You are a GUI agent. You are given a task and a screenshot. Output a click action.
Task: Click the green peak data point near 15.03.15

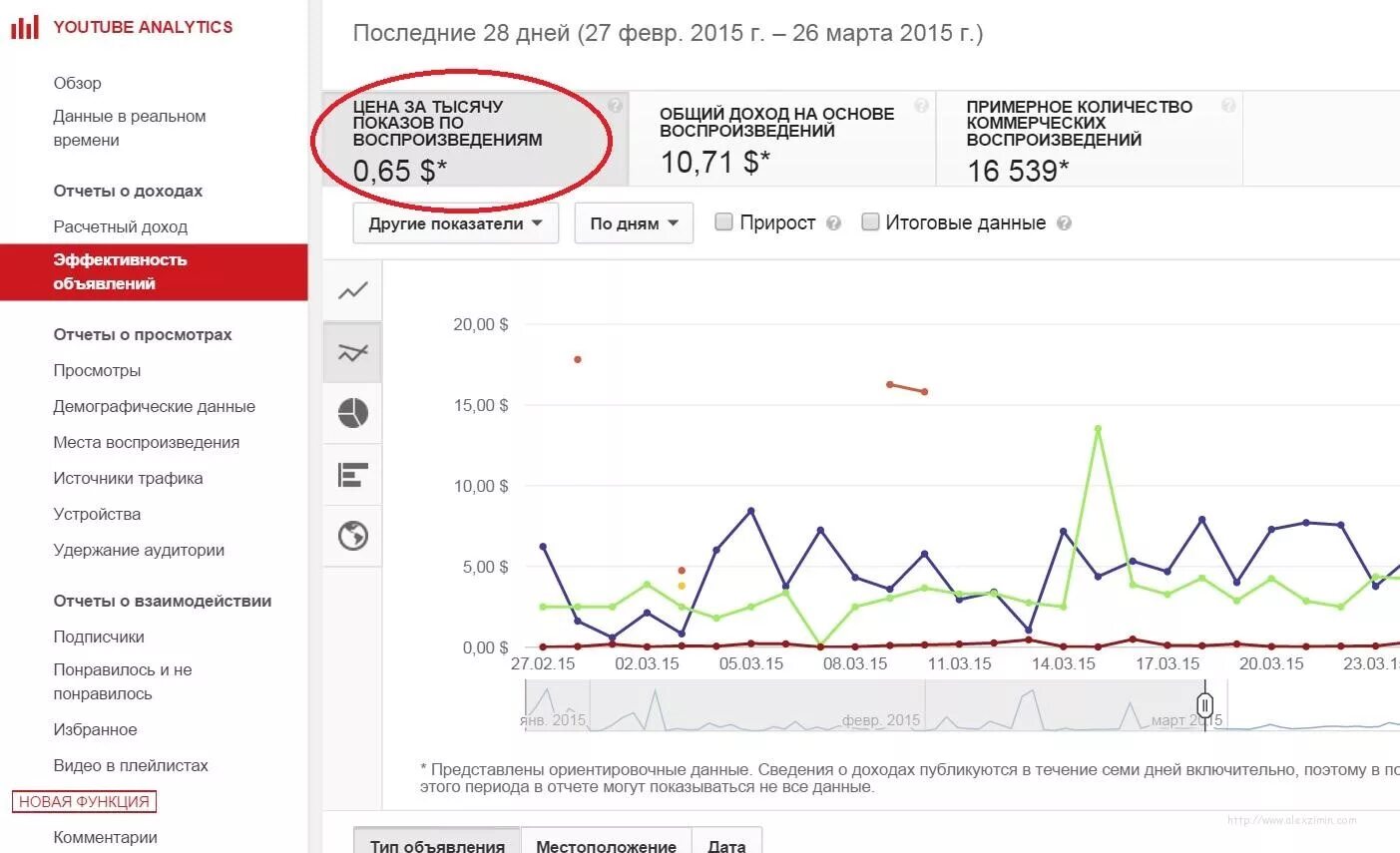point(1098,429)
